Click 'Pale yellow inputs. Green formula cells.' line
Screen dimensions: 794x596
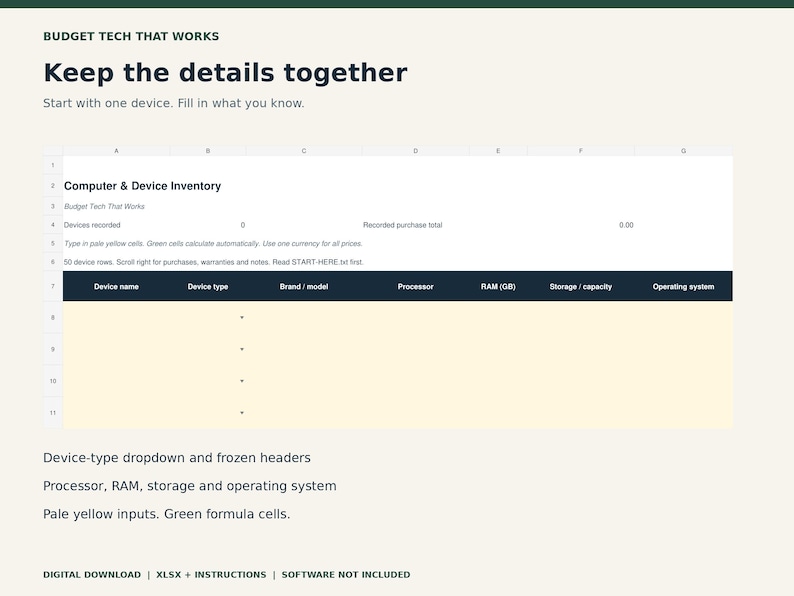tap(167, 514)
